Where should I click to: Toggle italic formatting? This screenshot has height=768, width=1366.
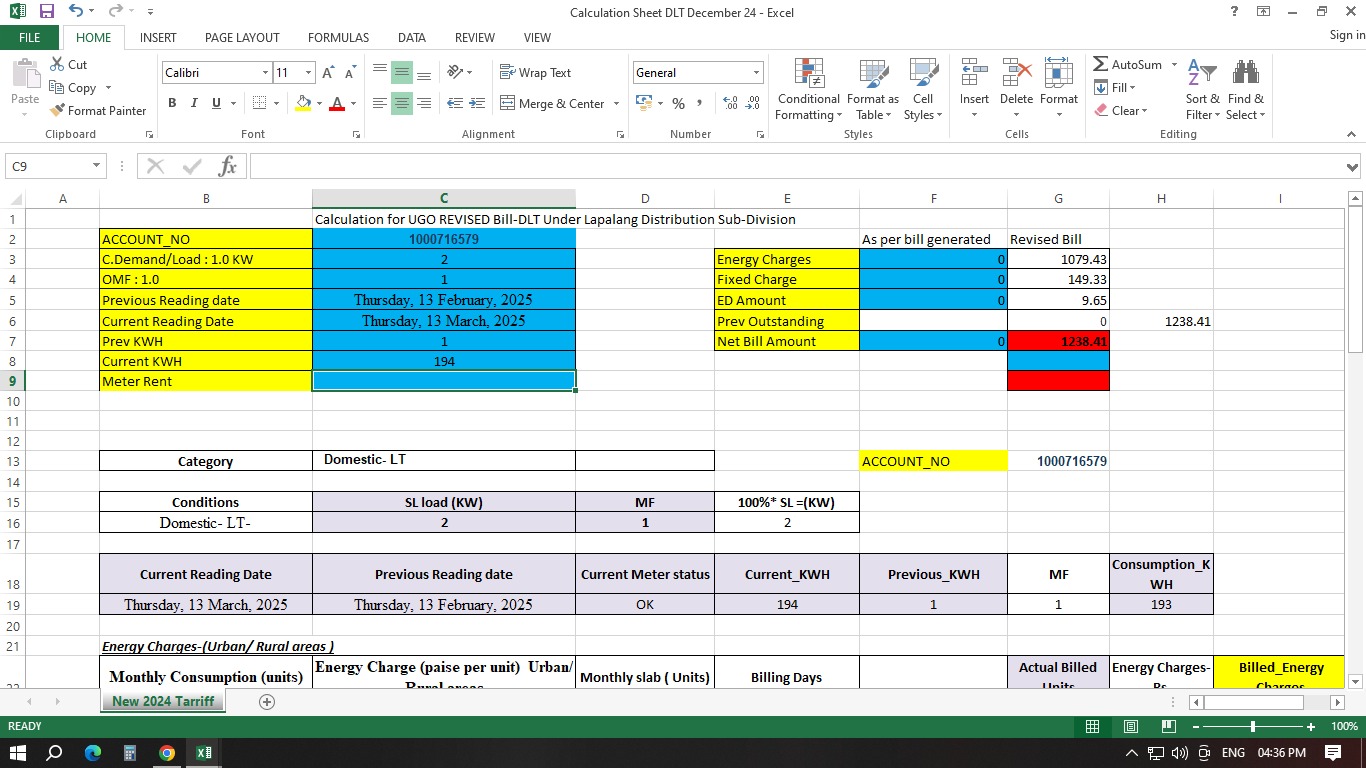pyautogui.click(x=194, y=103)
